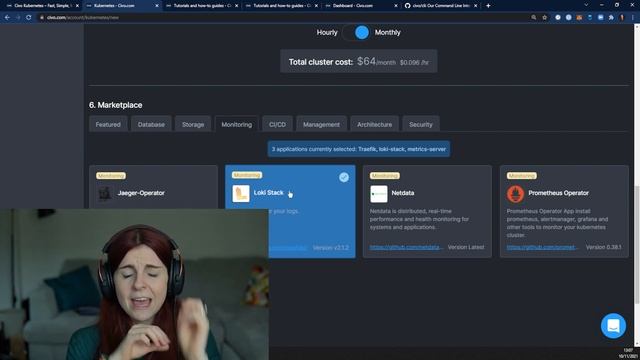Click the Loki Stack app icon

(x=241, y=193)
